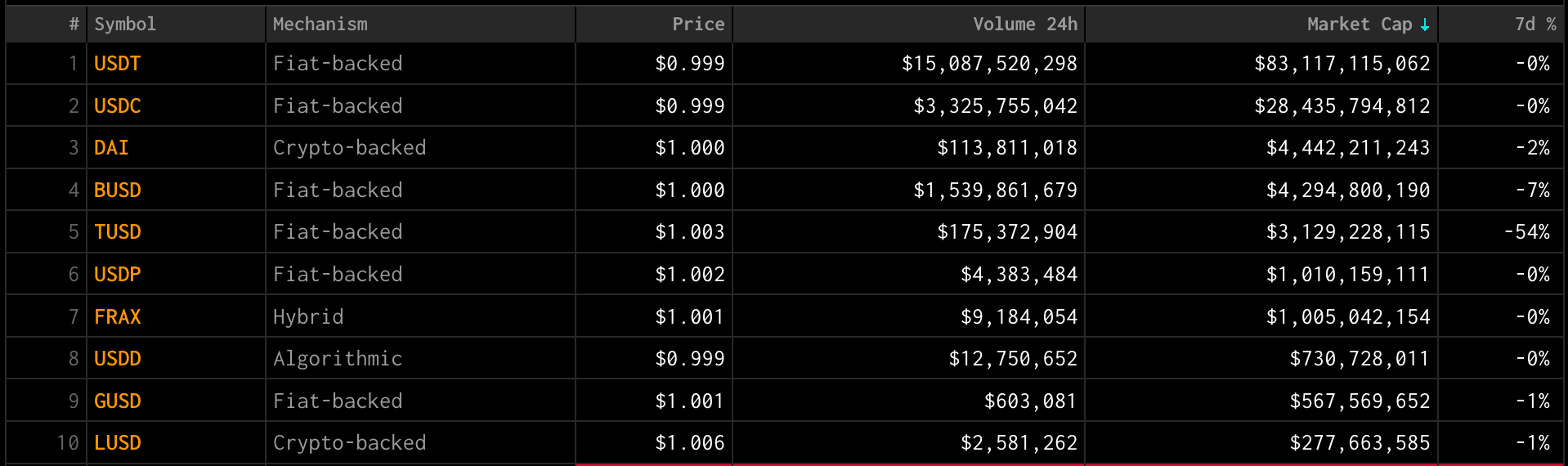The image size is (1568, 466).
Task: Sort by the Mechanism column header
Action: point(320,25)
